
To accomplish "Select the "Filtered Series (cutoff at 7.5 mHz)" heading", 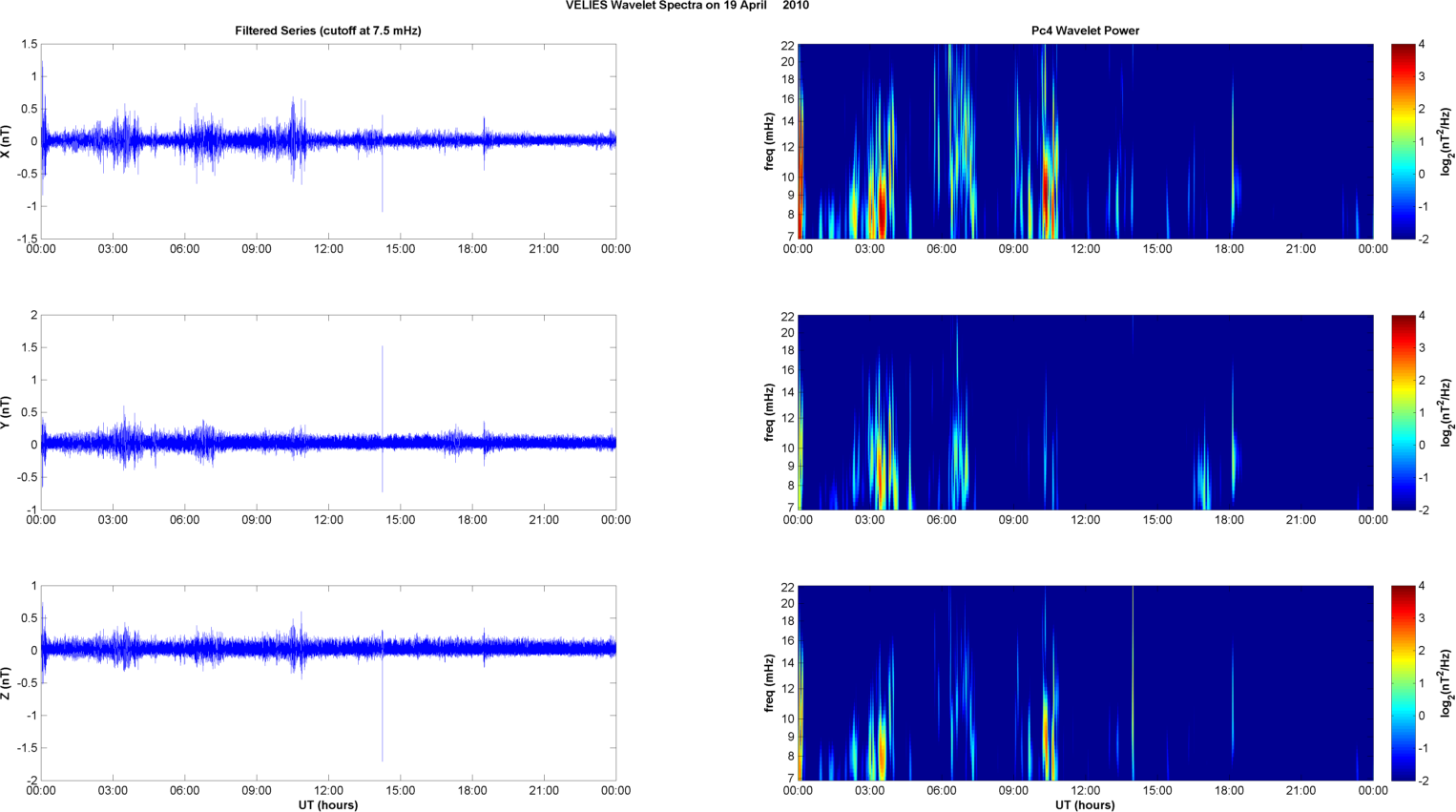I will click(x=327, y=31).
